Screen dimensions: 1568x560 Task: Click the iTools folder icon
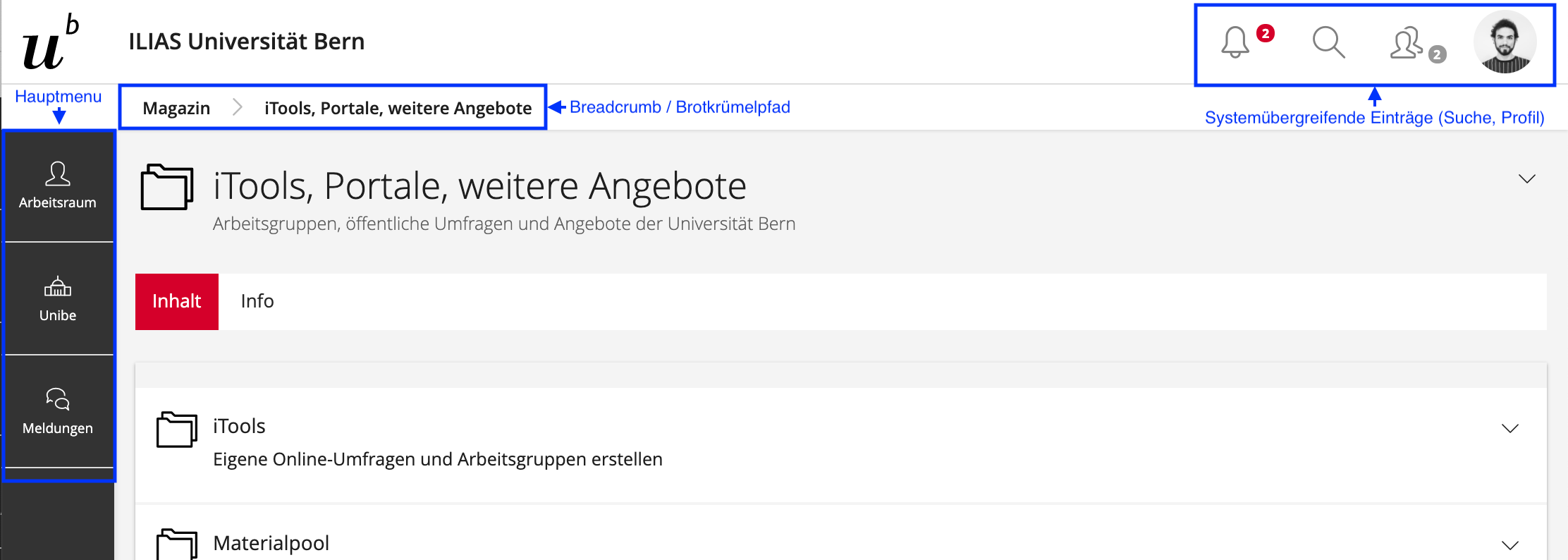pos(177,430)
